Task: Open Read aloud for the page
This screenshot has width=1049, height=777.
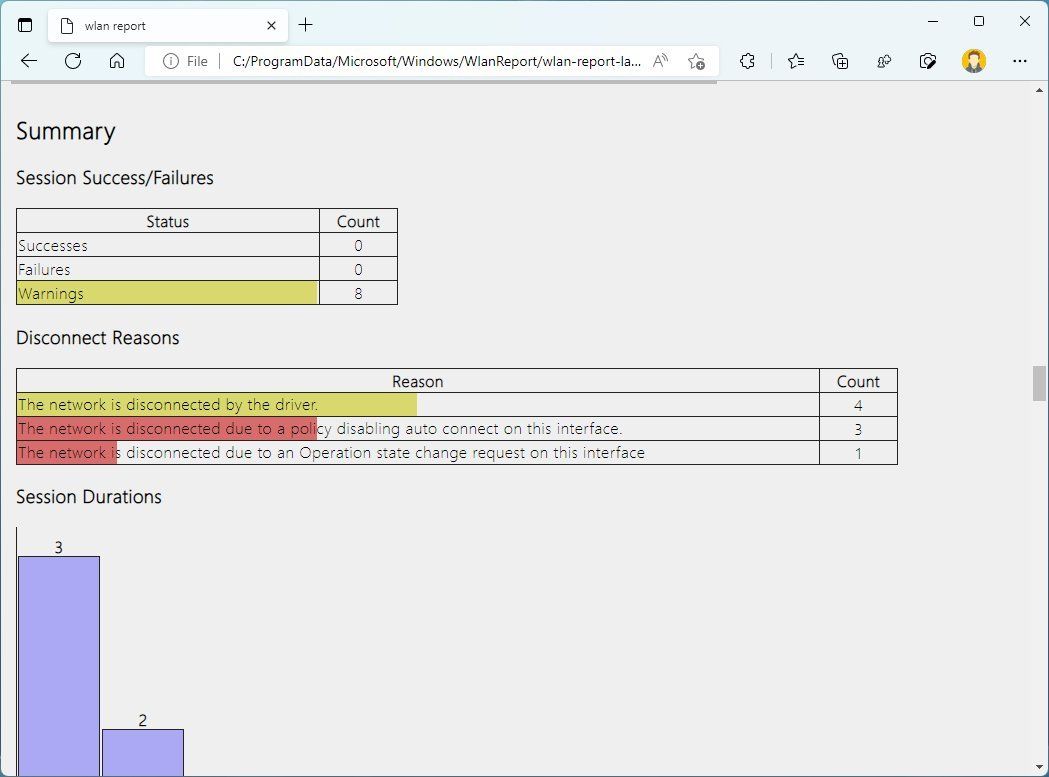Action: click(x=660, y=61)
